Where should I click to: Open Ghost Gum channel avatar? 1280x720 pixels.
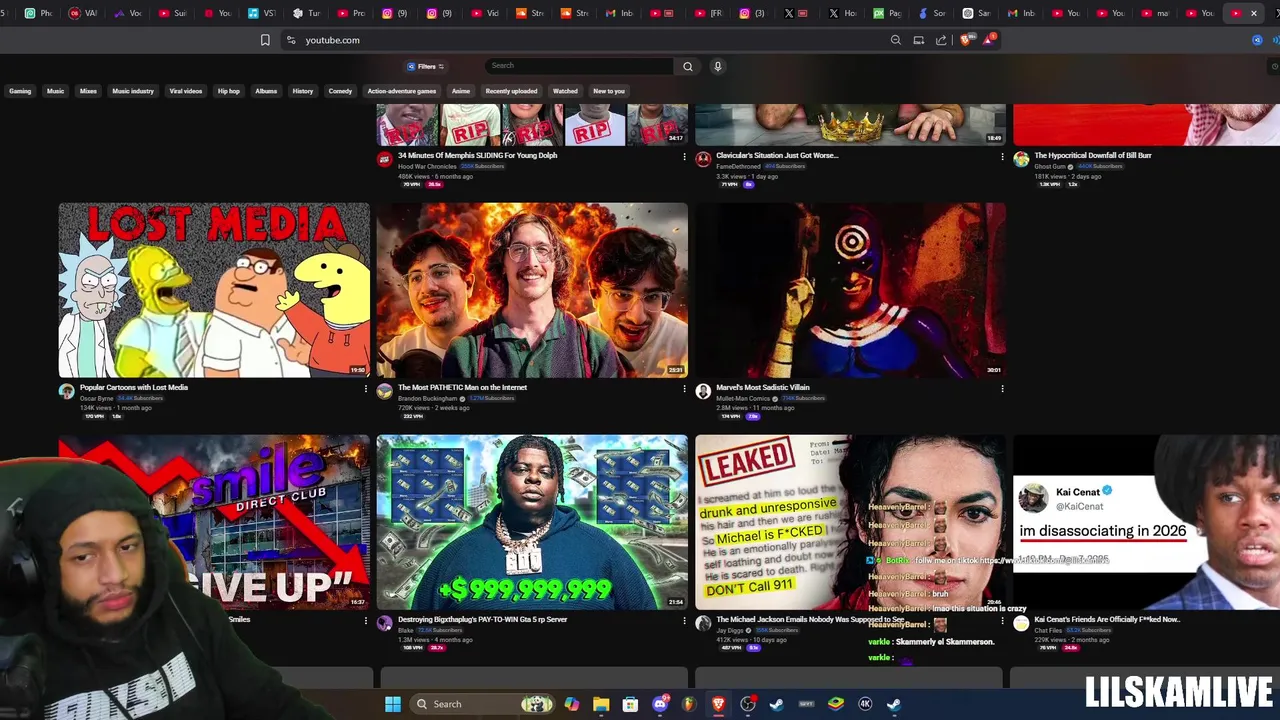[x=1021, y=159]
